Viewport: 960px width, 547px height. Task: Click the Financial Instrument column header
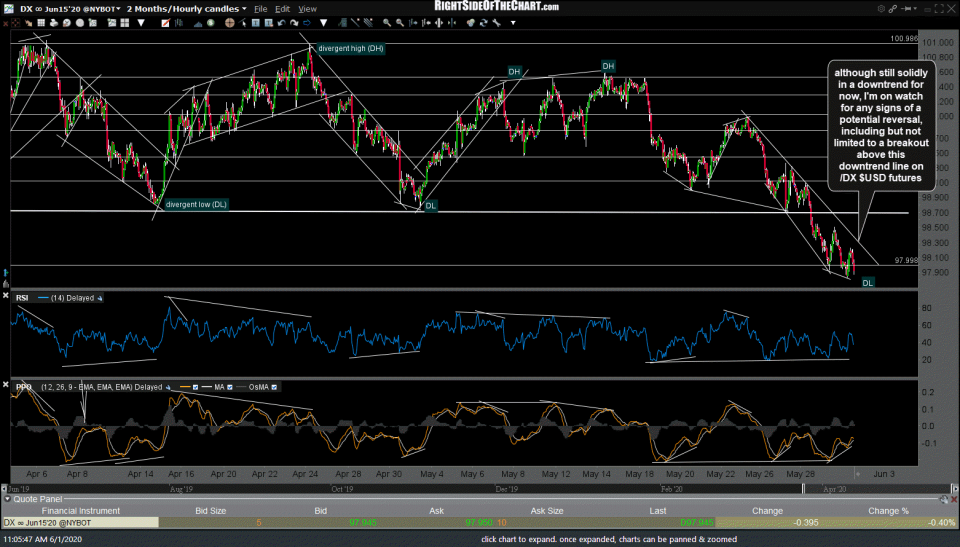[80, 510]
